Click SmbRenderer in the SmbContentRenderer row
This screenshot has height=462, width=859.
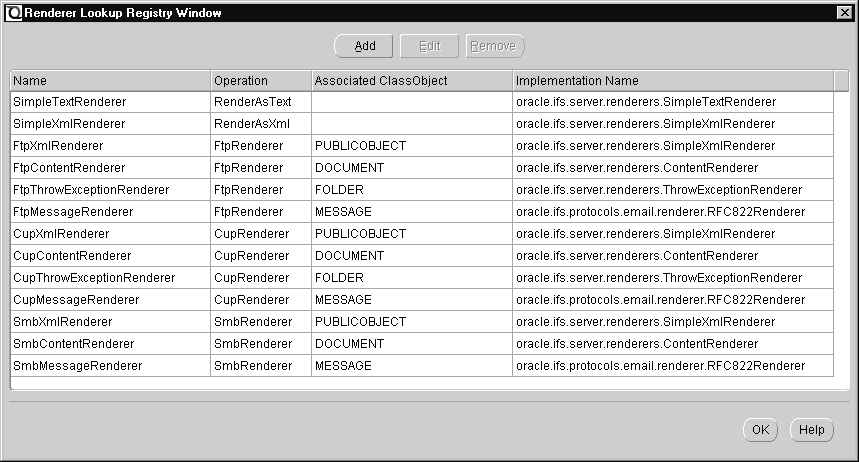[x=261, y=344]
